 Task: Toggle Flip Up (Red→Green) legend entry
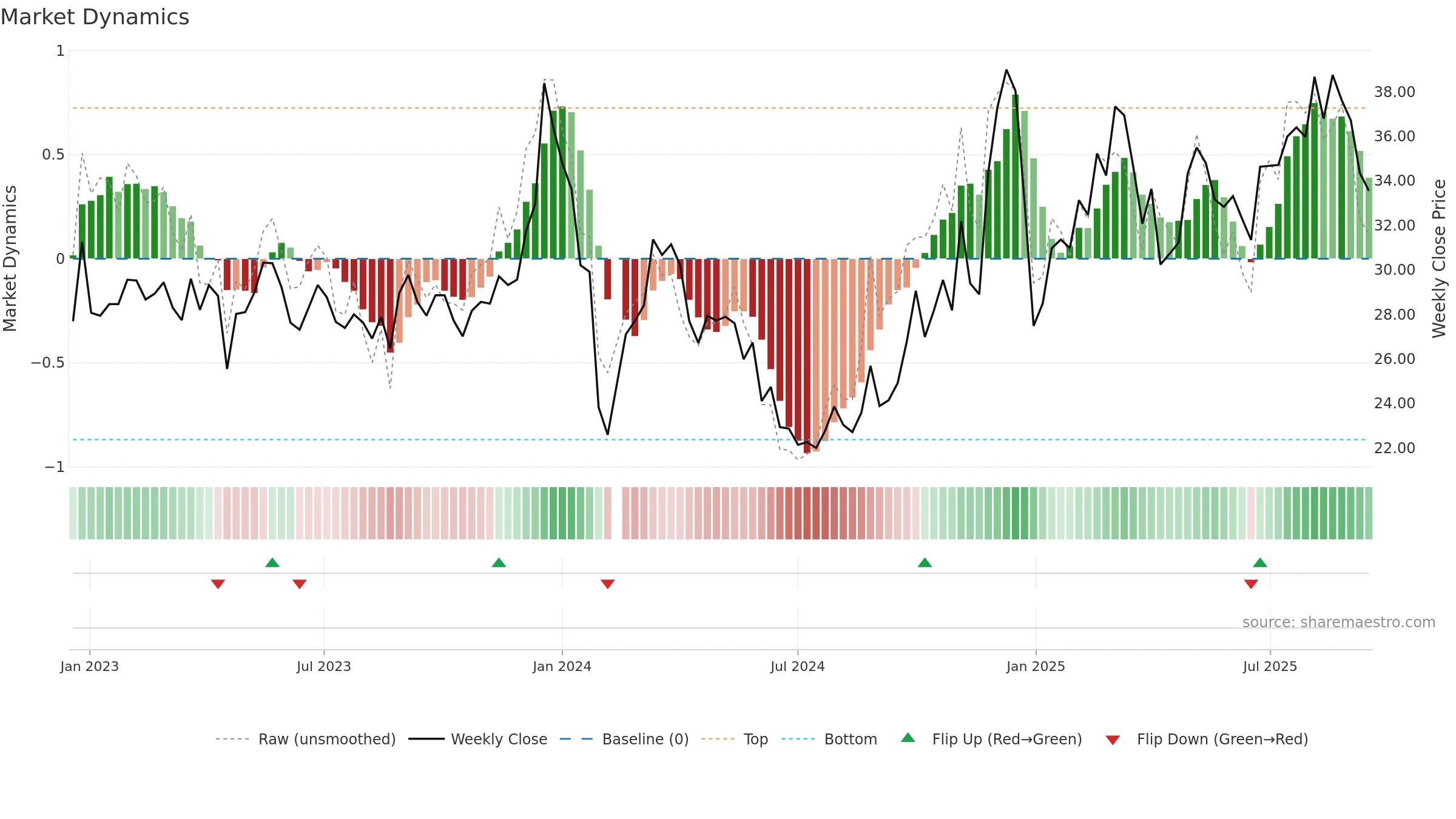click(991, 739)
